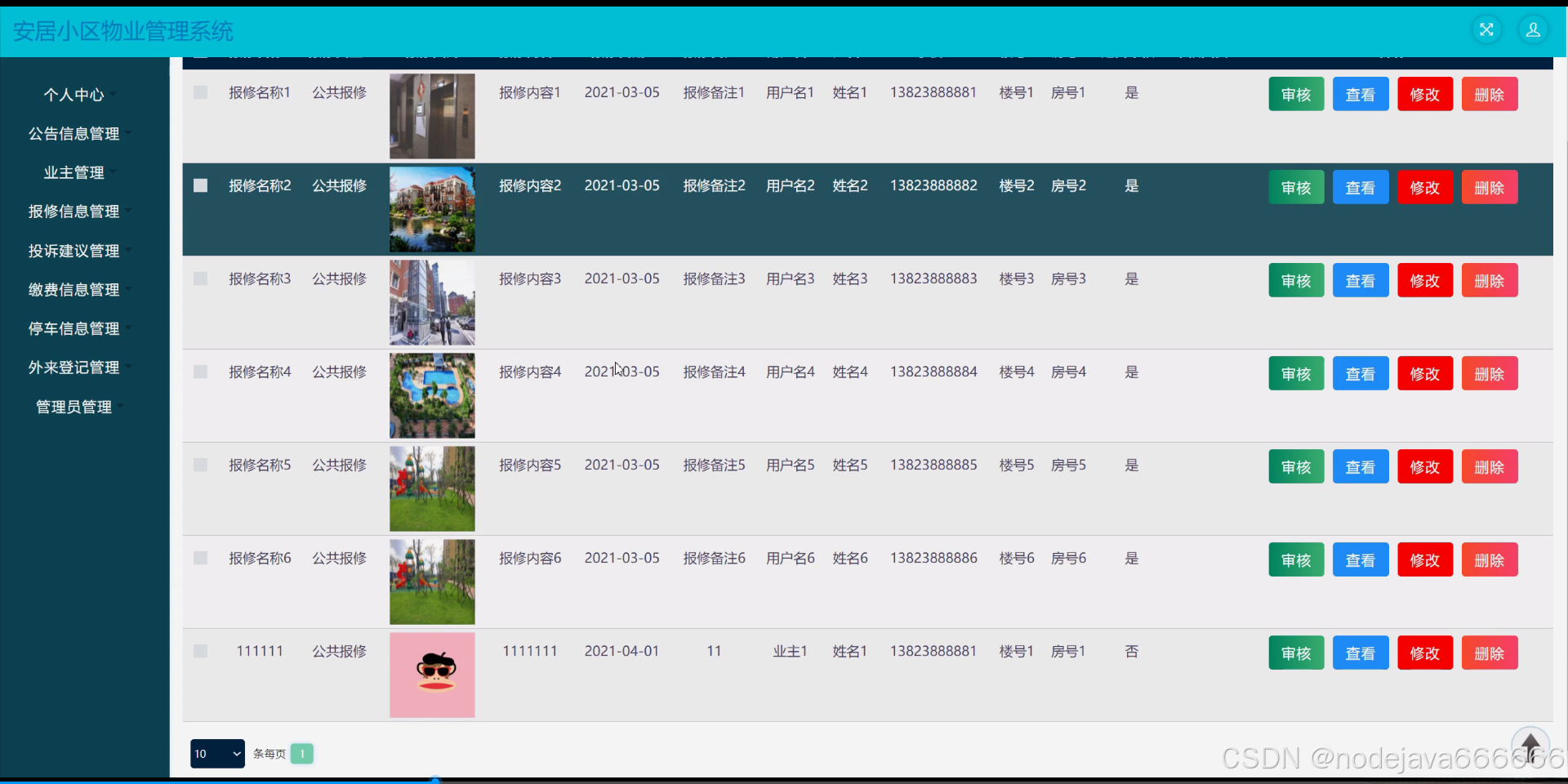Open the user profile icon in header
The height and width of the screenshot is (784, 1568).
click(1533, 30)
